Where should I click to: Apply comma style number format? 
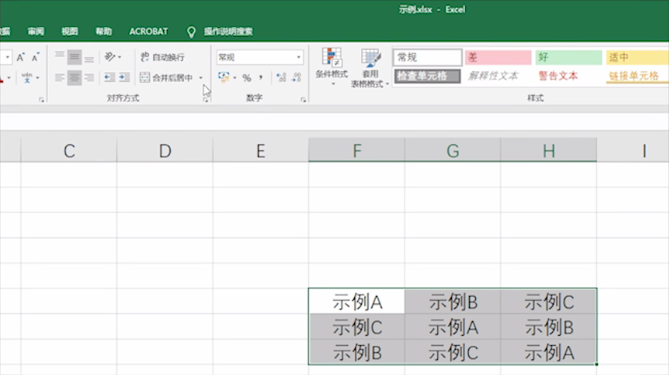point(261,78)
